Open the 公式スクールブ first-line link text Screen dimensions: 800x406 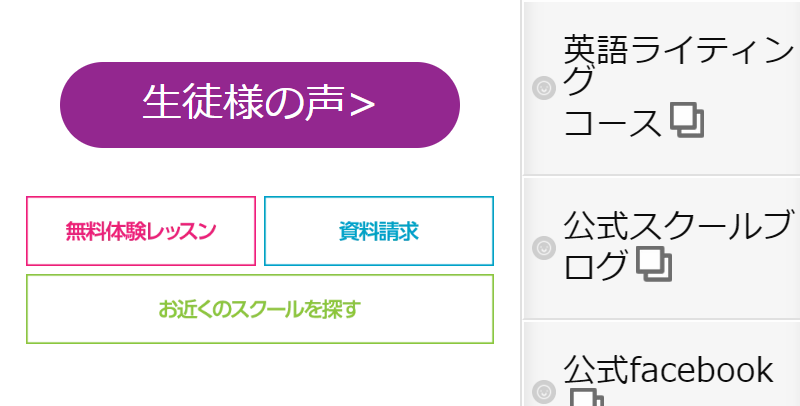[678, 225]
